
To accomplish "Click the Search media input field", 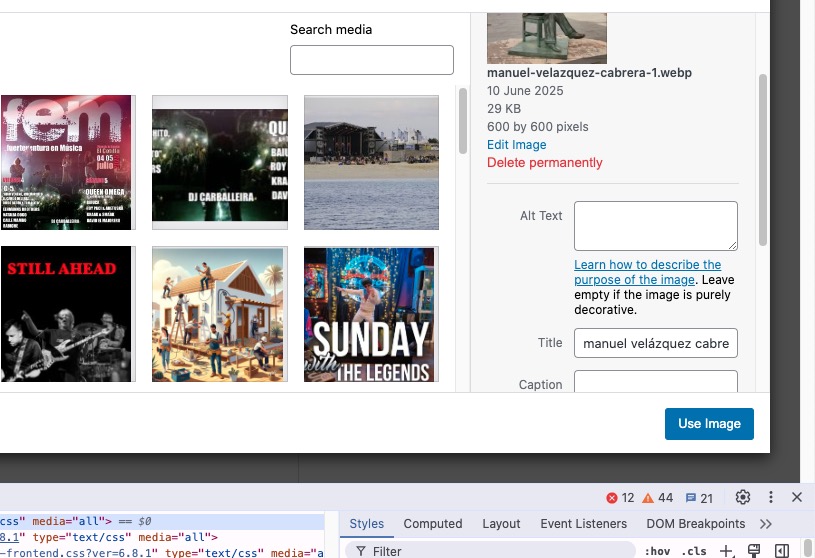I will (371, 60).
